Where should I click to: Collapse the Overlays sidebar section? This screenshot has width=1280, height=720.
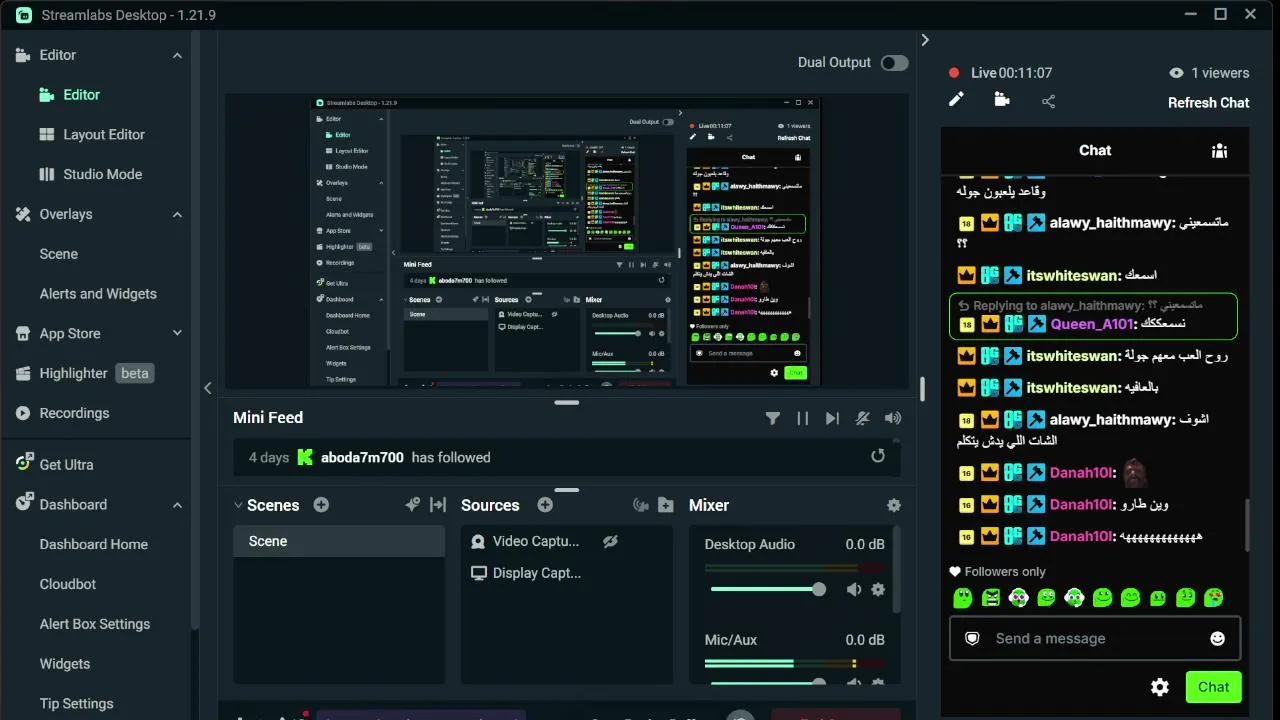(x=177, y=215)
